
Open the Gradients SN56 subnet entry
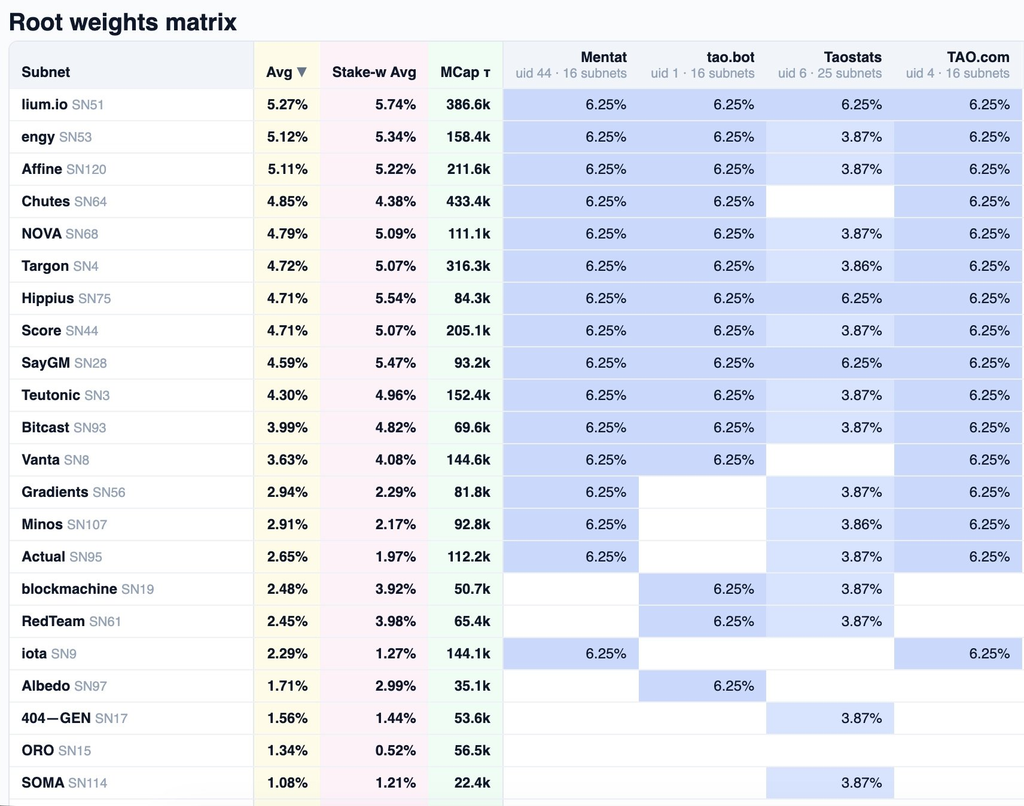(x=73, y=492)
